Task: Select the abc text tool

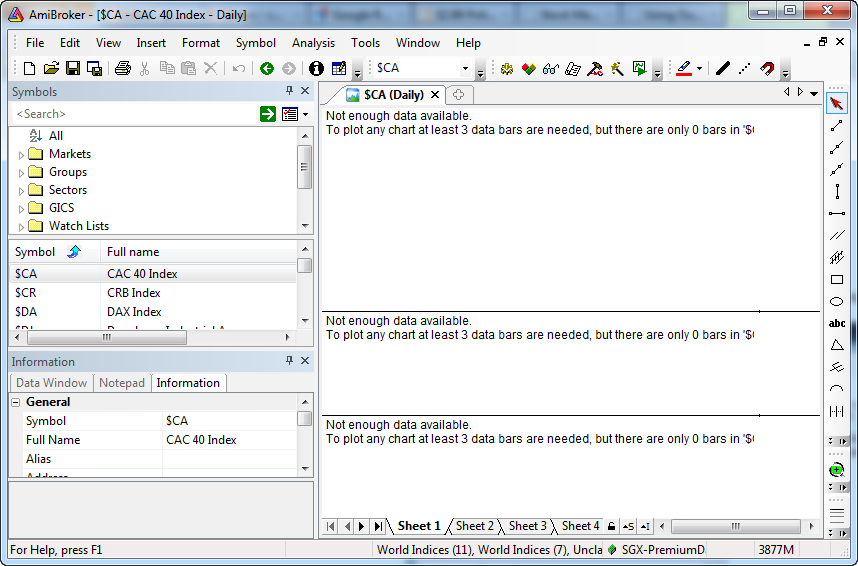Action: [837, 324]
